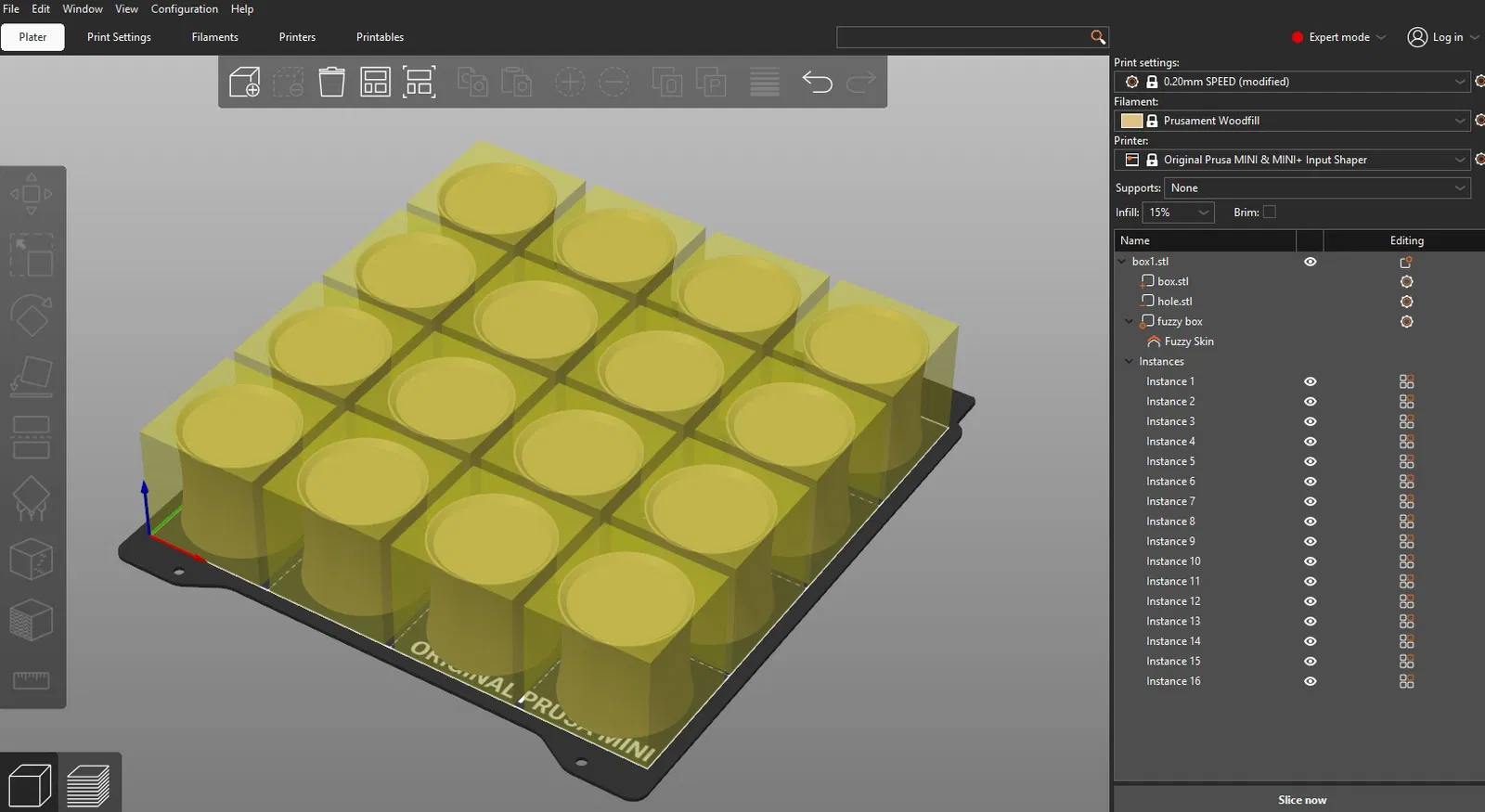Select the Rotate tool in left toolbar
The height and width of the screenshot is (812, 1485).
(31, 316)
